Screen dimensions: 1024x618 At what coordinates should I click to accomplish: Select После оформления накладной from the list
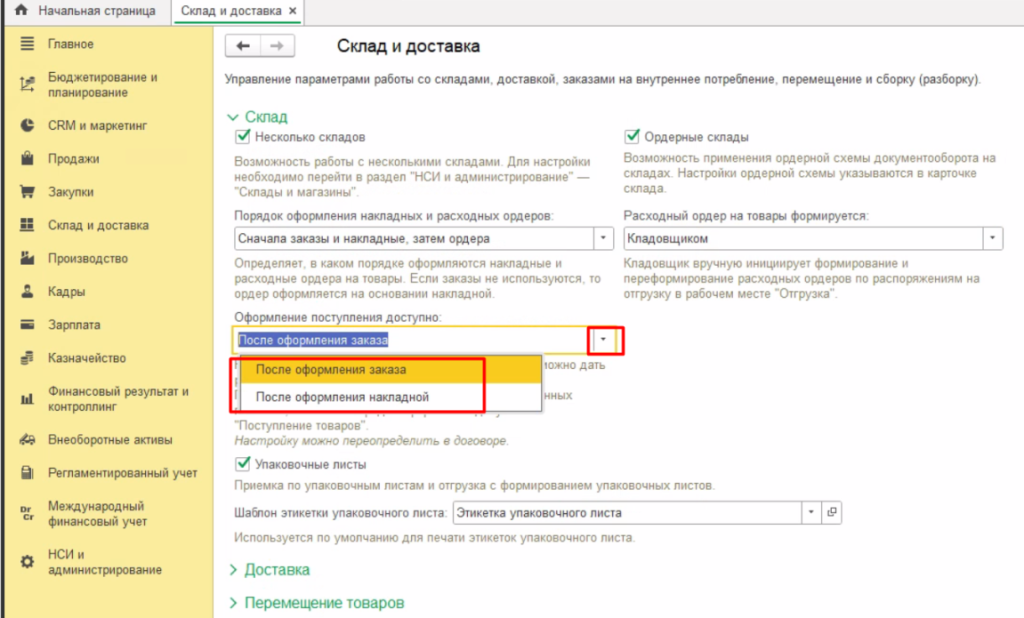342,397
